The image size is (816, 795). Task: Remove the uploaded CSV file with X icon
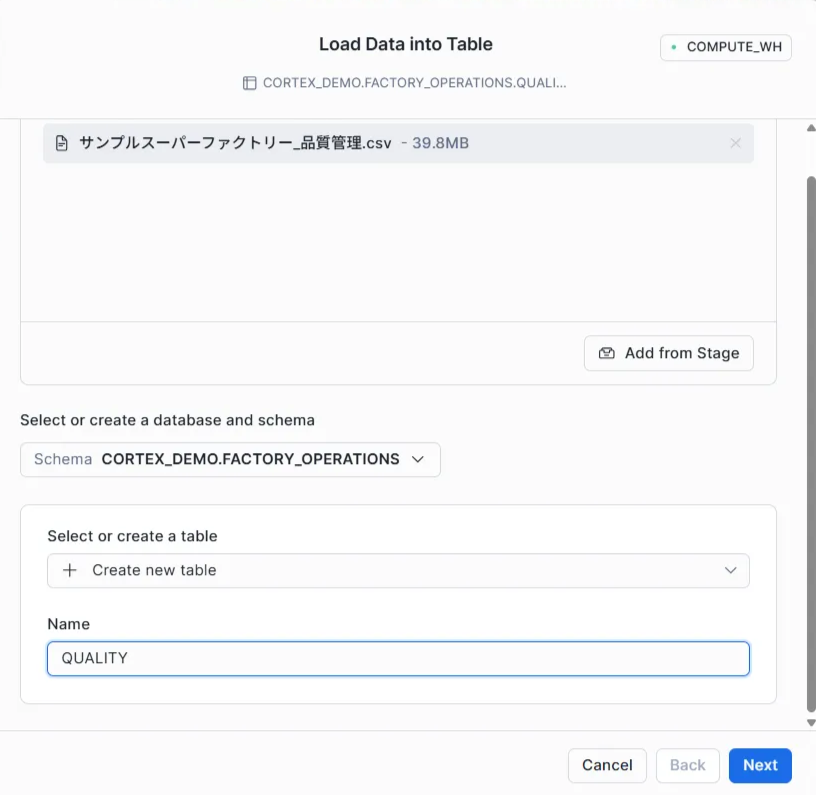click(x=735, y=143)
